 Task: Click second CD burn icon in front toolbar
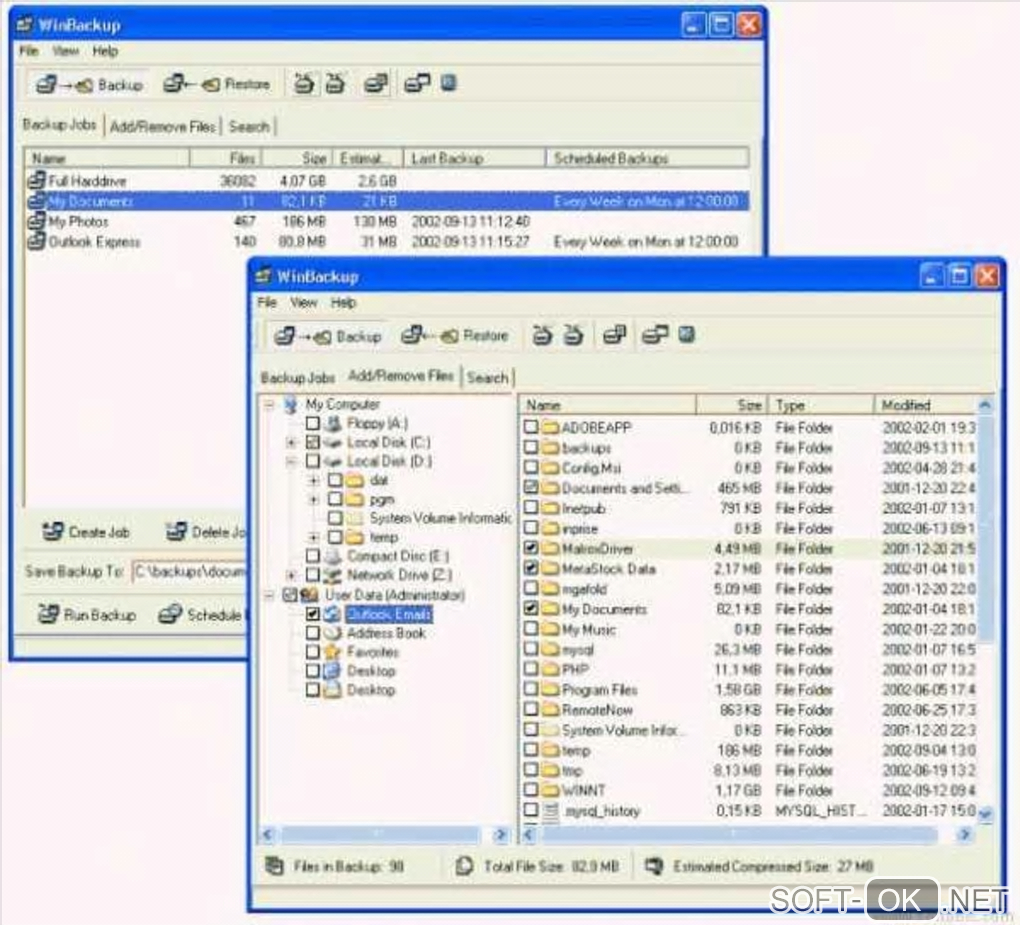(x=573, y=335)
